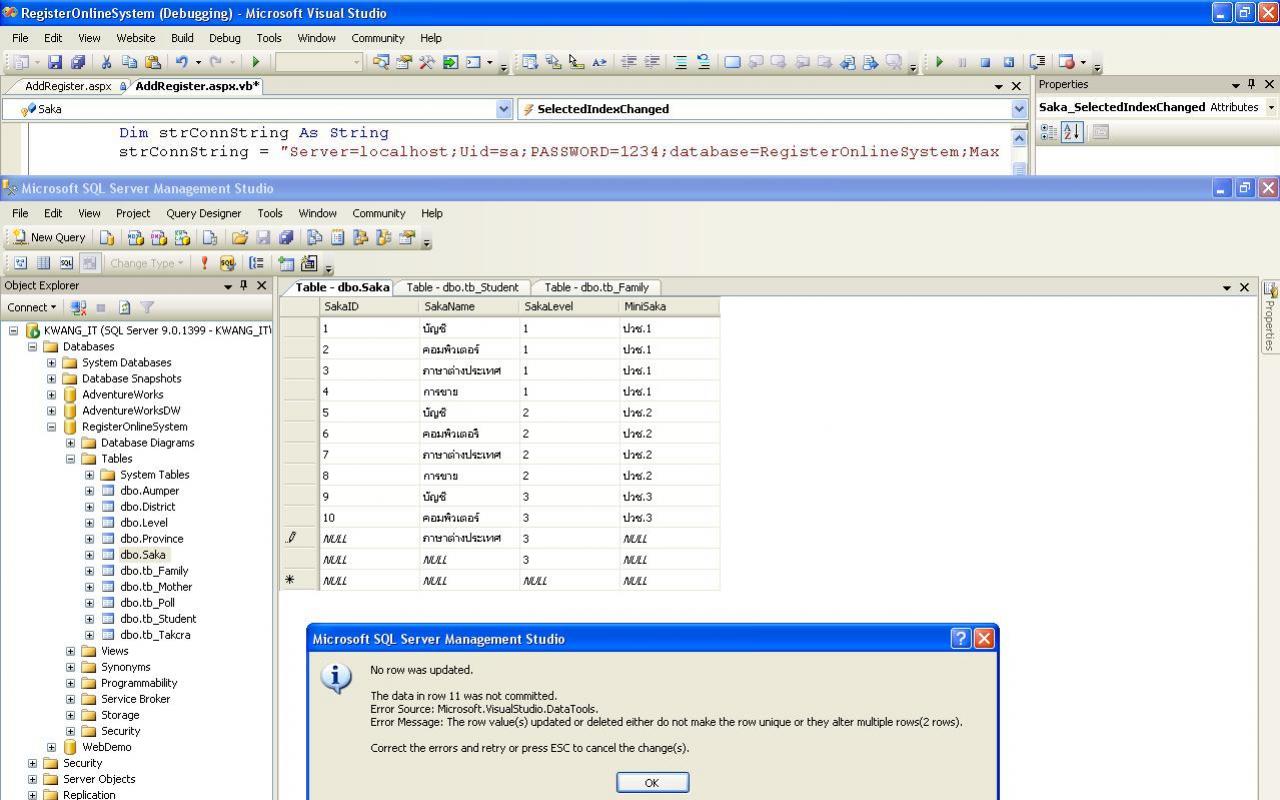Image resolution: width=1280 pixels, height=800 pixels.
Task: Click Execute SQL red exclamation icon
Action: tap(204, 263)
